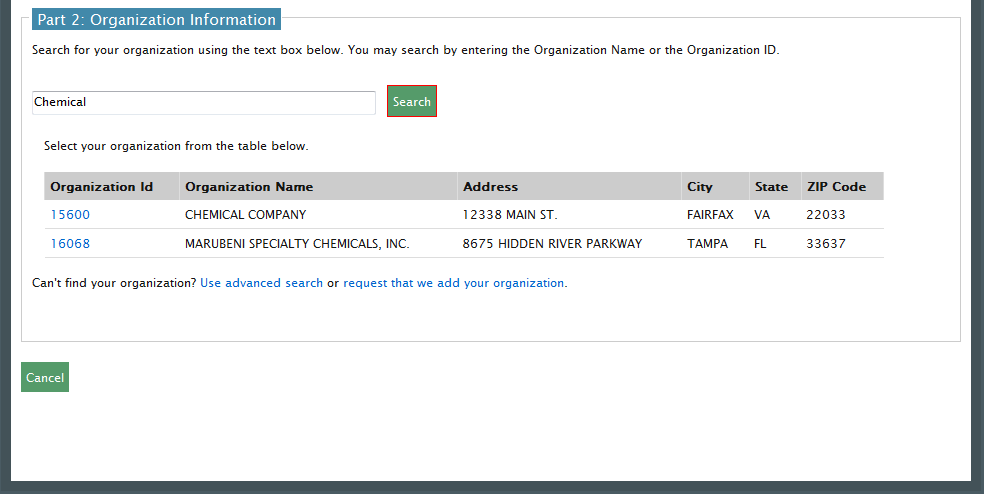Click the City column header
The width and height of the screenshot is (984, 494).
coord(715,186)
